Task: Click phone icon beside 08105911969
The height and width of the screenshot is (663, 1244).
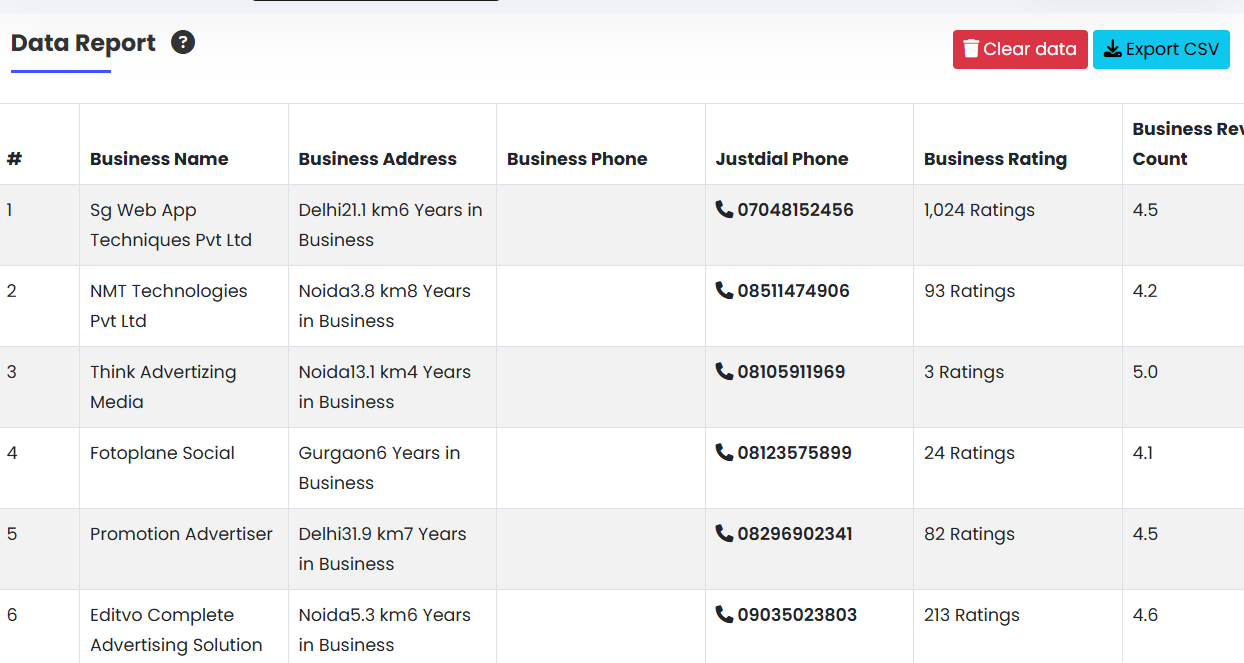Action: 724,371
